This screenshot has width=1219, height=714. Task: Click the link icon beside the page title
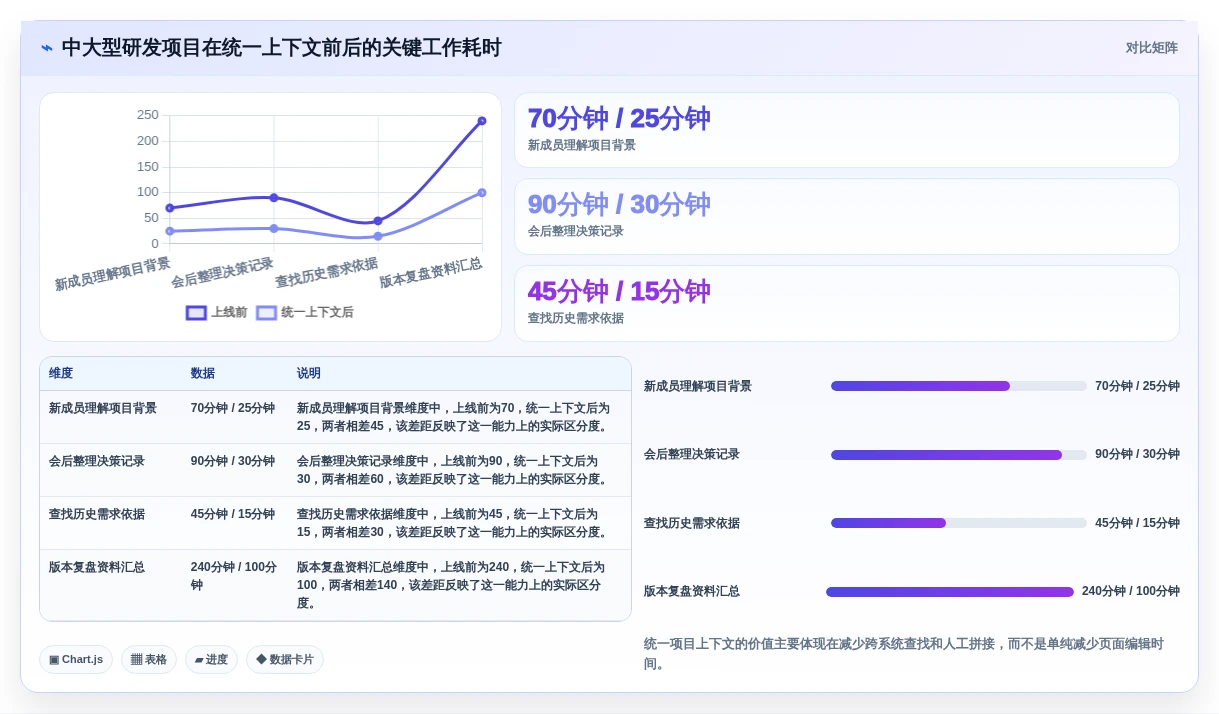click(47, 48)
